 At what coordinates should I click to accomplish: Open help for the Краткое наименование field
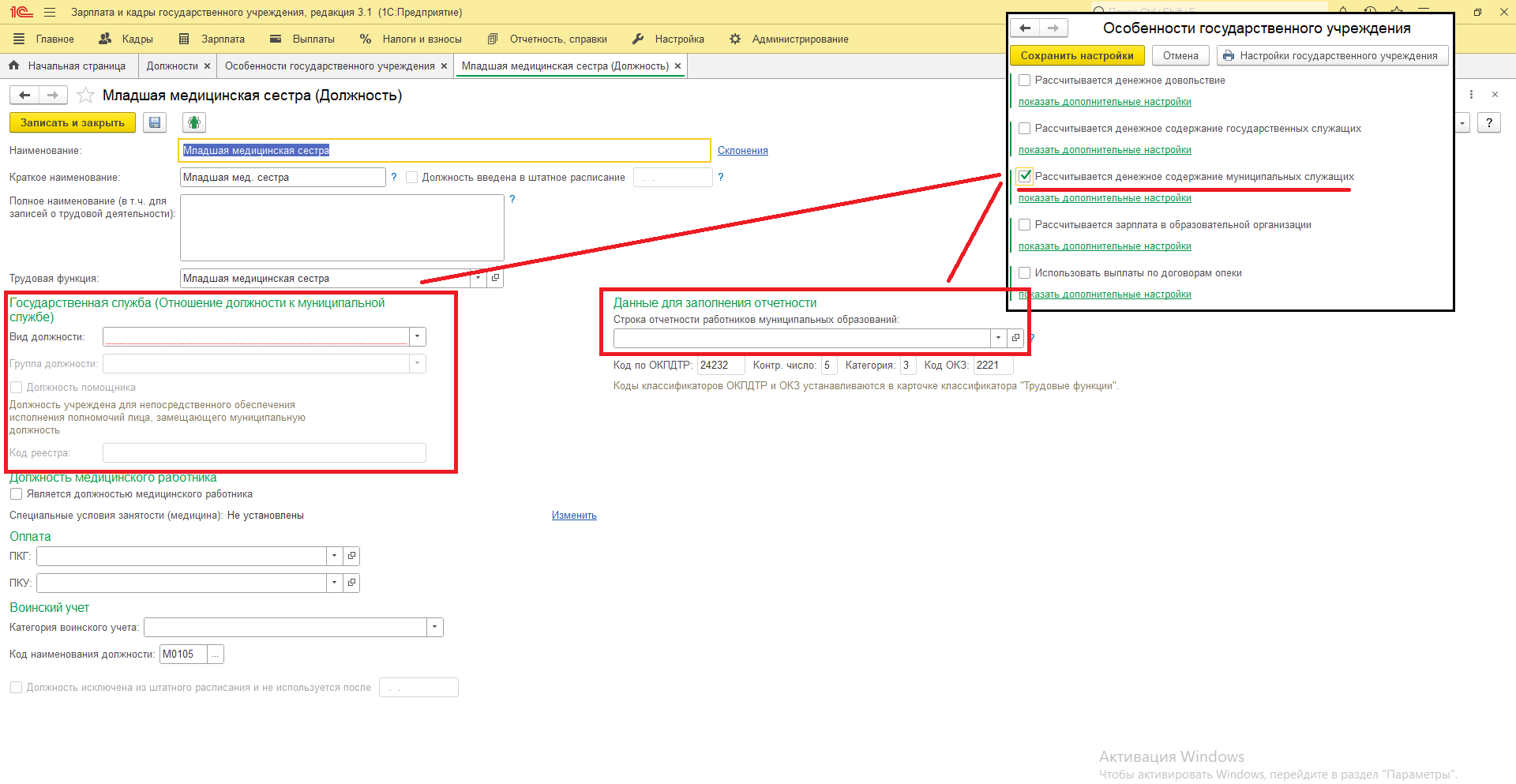coord(394,177)
